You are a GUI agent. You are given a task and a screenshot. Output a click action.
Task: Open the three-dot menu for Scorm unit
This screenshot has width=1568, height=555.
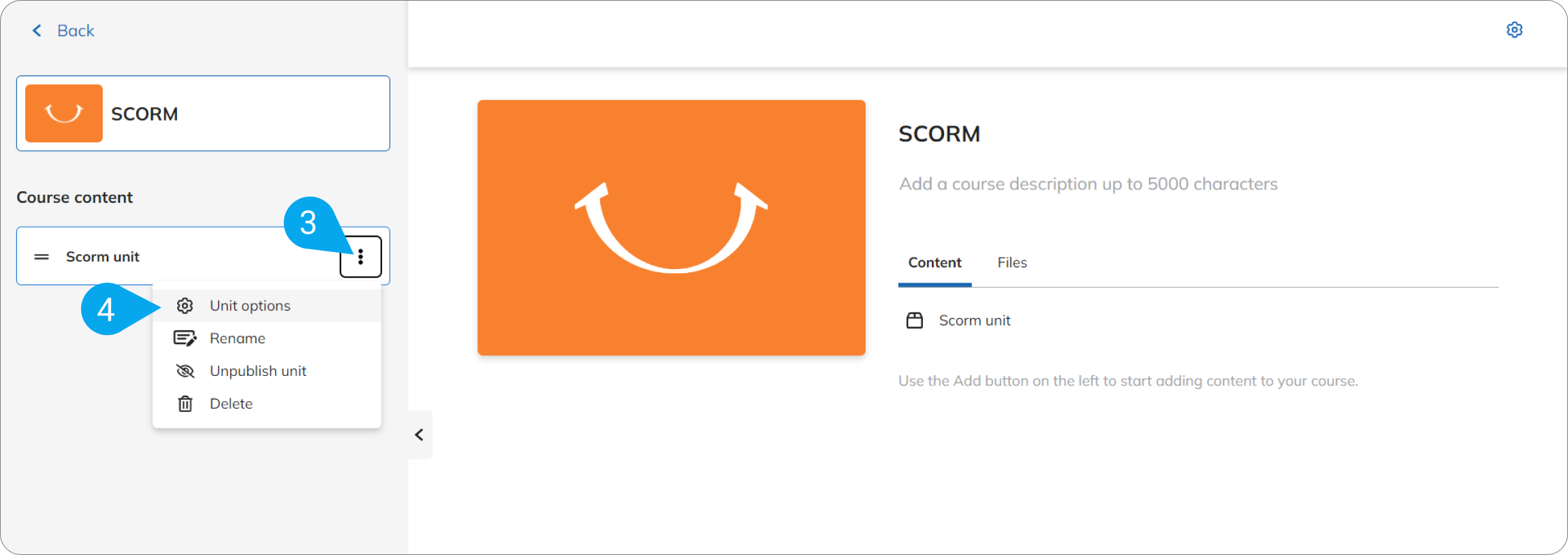coord(360,257)
